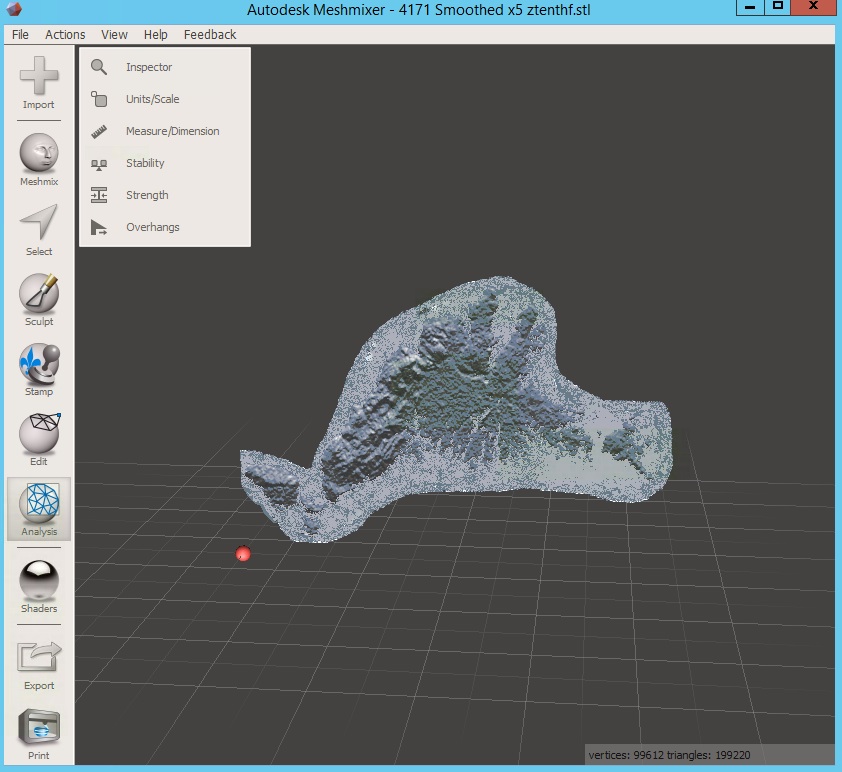Click the red pivot sphere marker

(x=243, y=553)
